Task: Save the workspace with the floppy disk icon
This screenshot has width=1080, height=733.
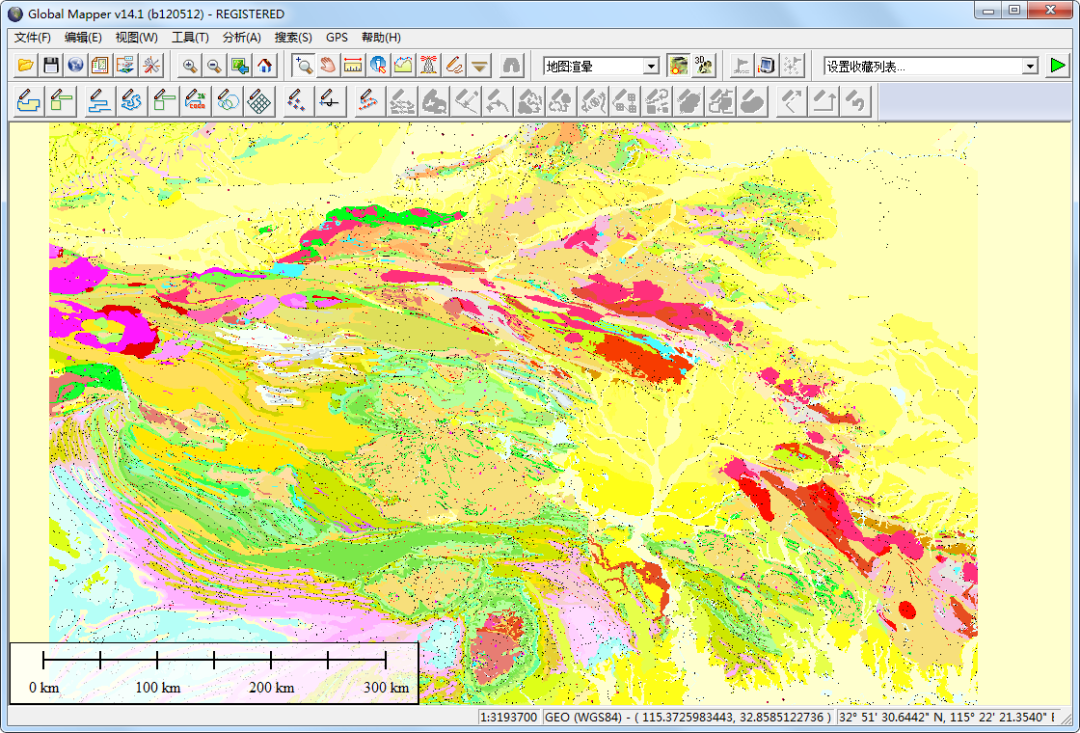Action: pos(51,66)
